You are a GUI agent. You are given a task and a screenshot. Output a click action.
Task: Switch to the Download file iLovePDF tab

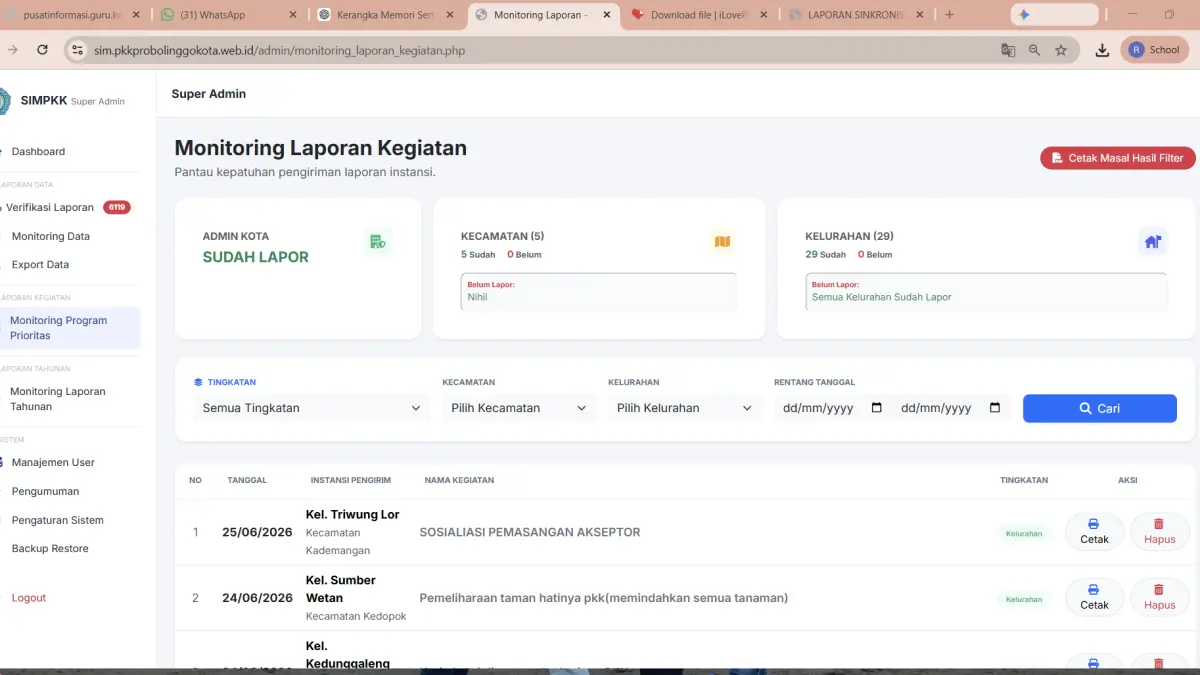click(700, 15)
